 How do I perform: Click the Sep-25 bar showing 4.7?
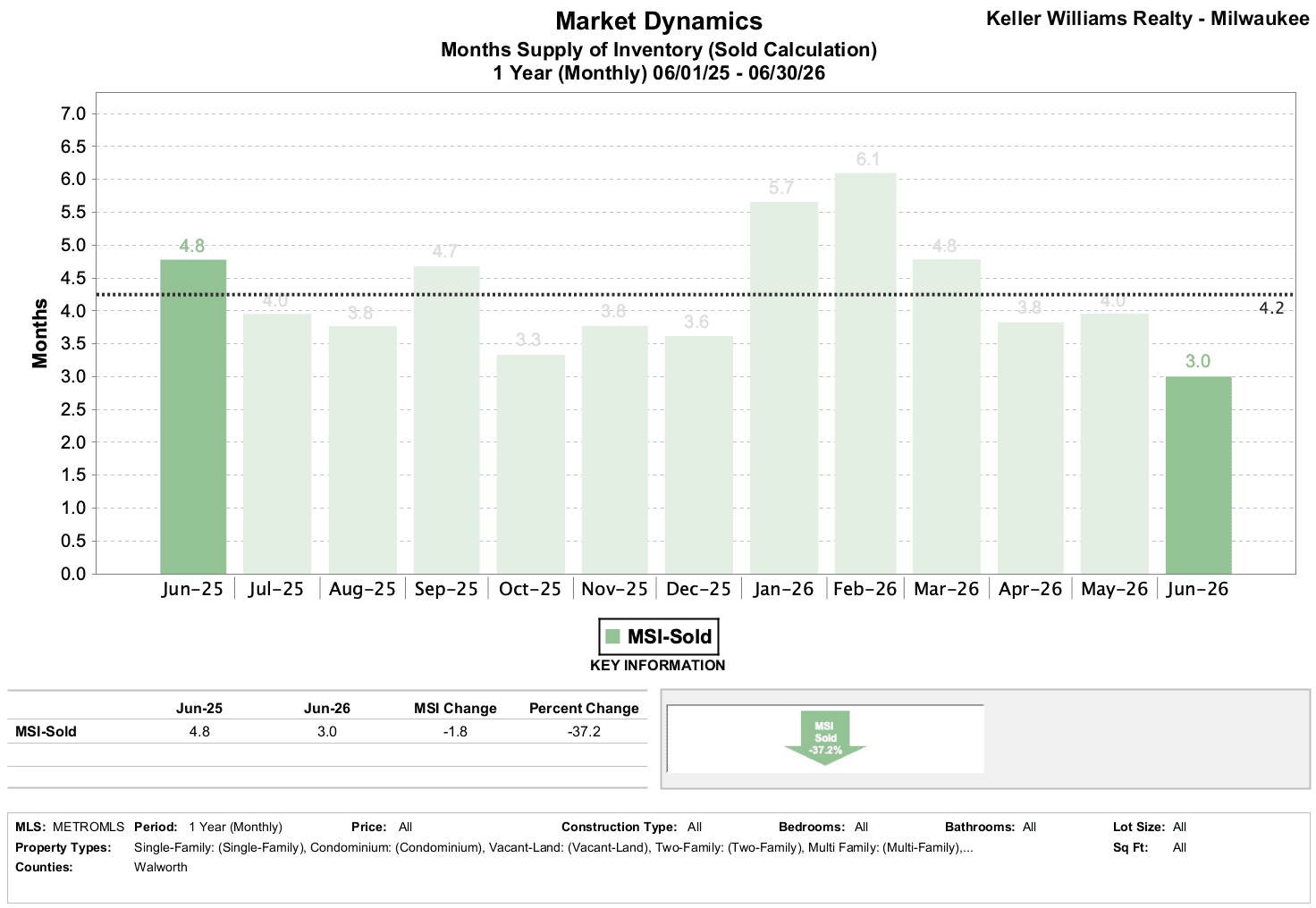click(x=446, y=420)
